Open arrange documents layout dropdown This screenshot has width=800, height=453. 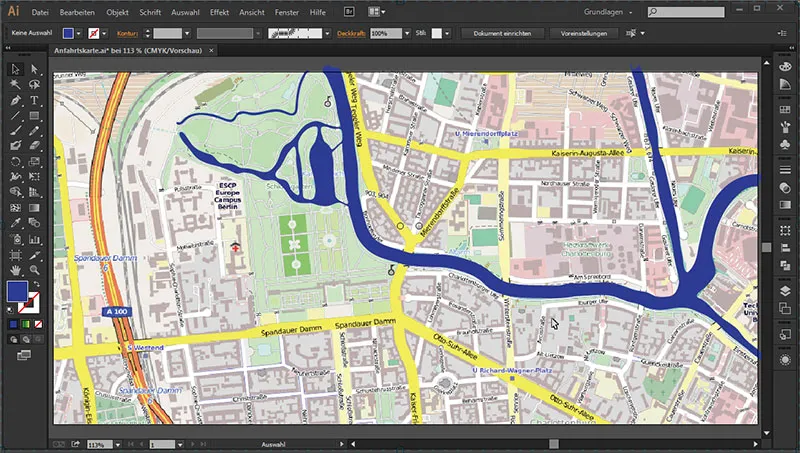pyautogui.click(x=377, y=11)
